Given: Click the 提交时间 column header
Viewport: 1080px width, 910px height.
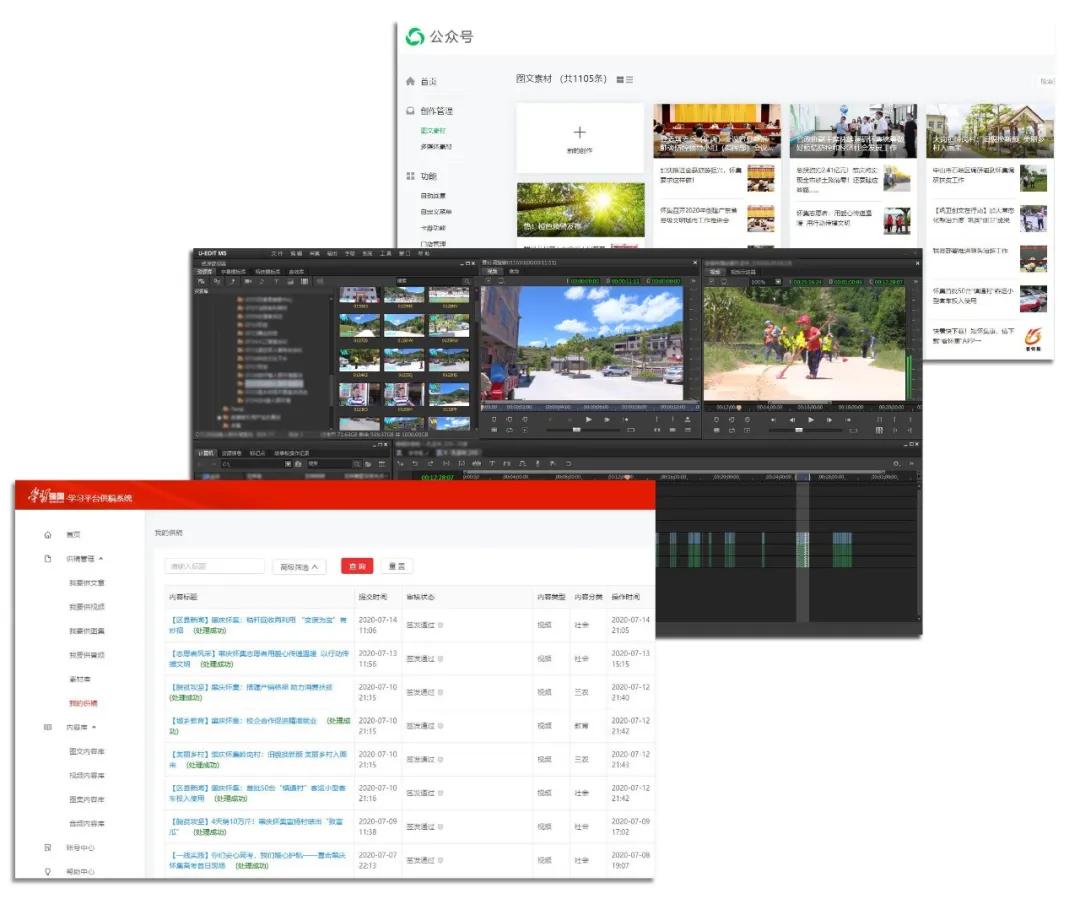Looking at the screenshot, I should (373, 597).
